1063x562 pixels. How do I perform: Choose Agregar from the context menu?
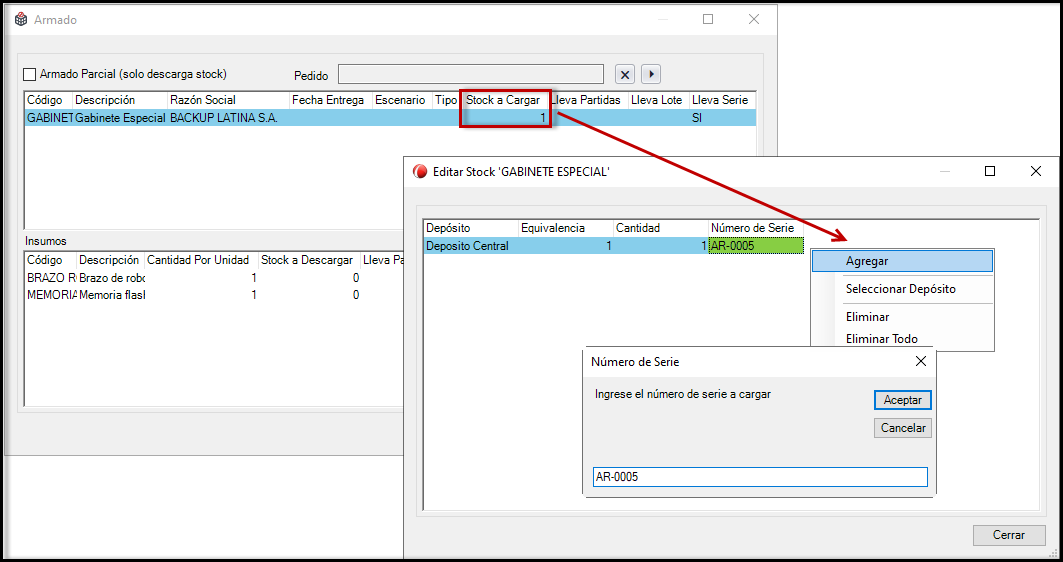(902, 261)
